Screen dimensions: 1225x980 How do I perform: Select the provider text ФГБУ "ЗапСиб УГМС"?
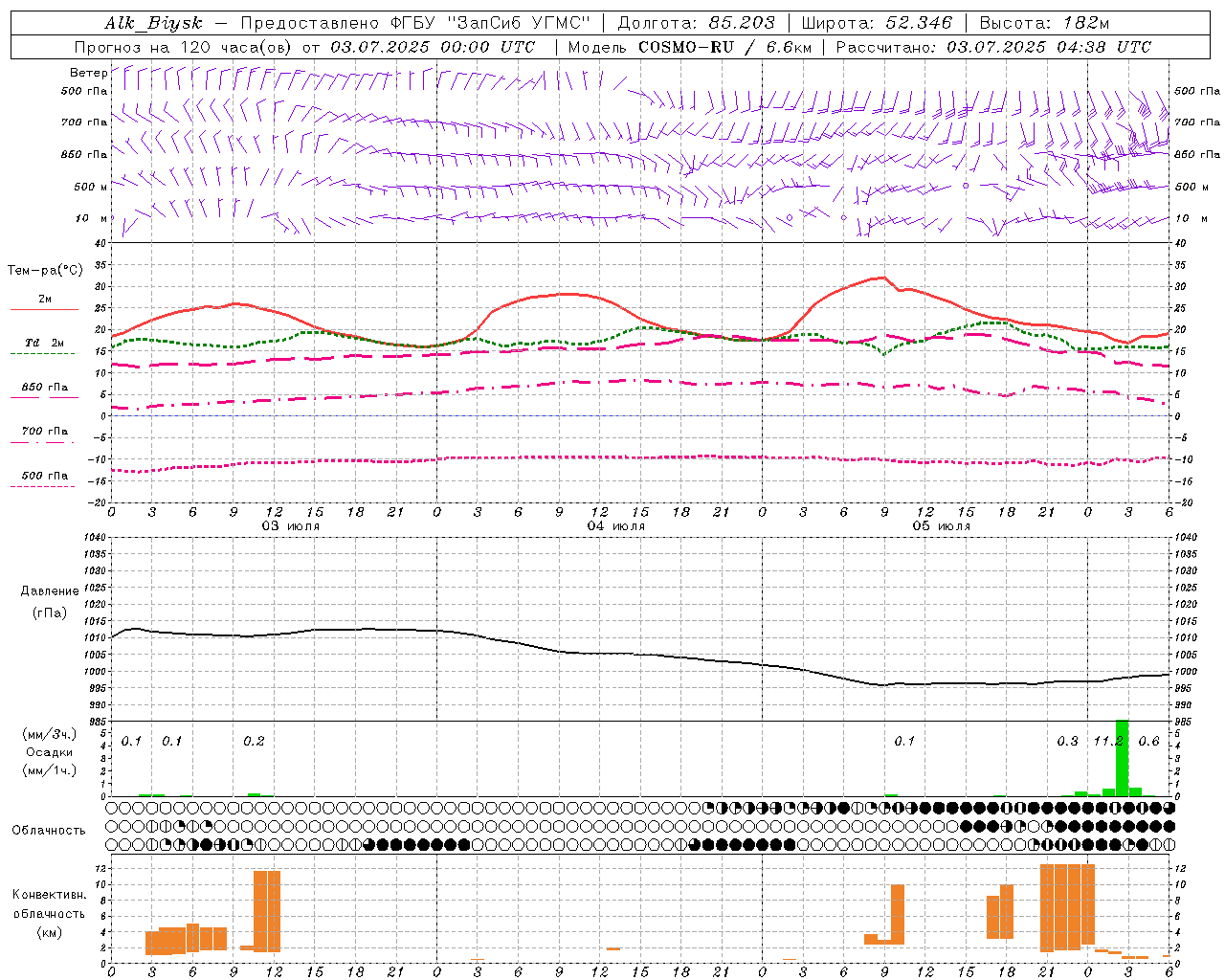pos(491,23)
